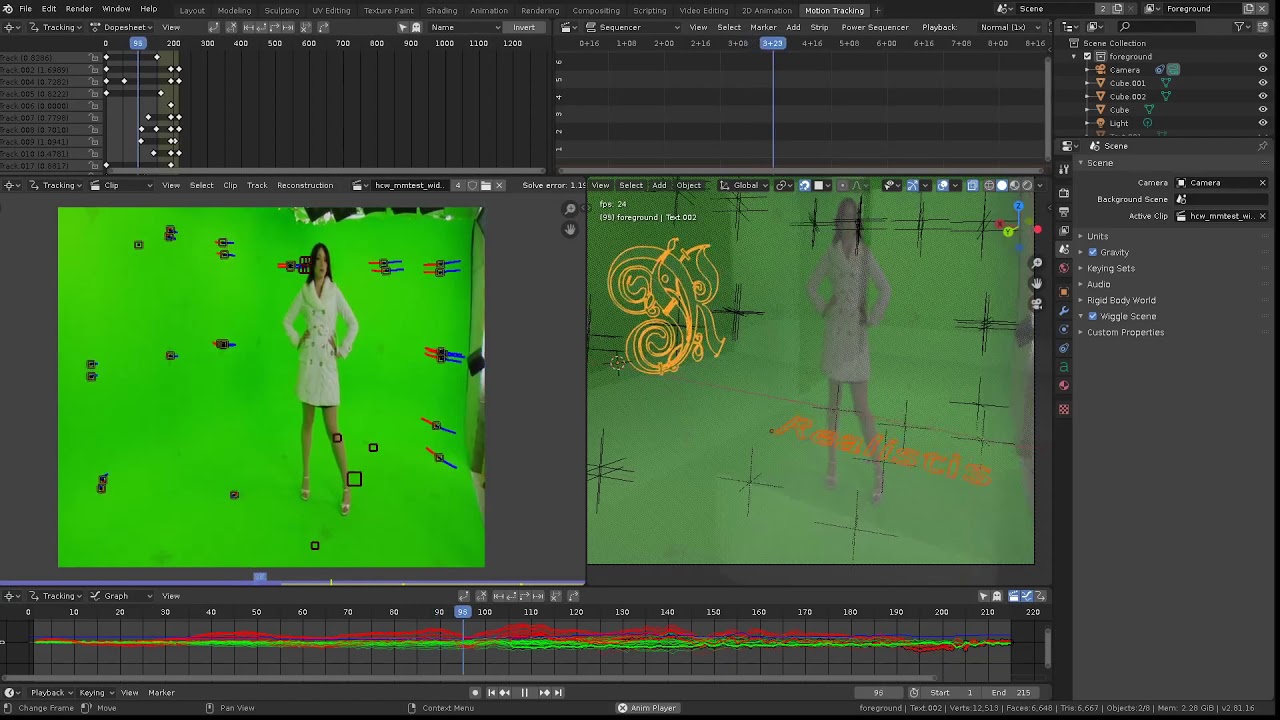Open the Render menu

79,9
